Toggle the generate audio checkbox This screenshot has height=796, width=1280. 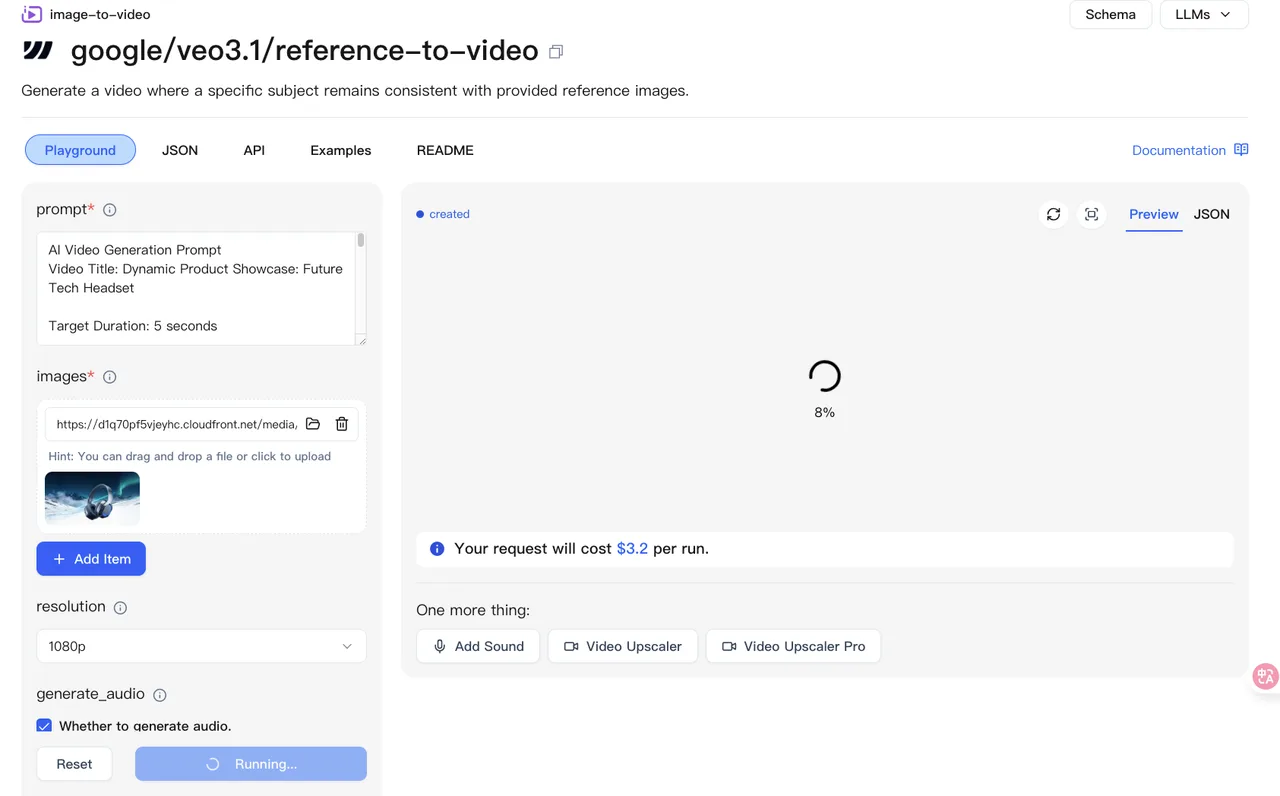(x=44, y=726)
